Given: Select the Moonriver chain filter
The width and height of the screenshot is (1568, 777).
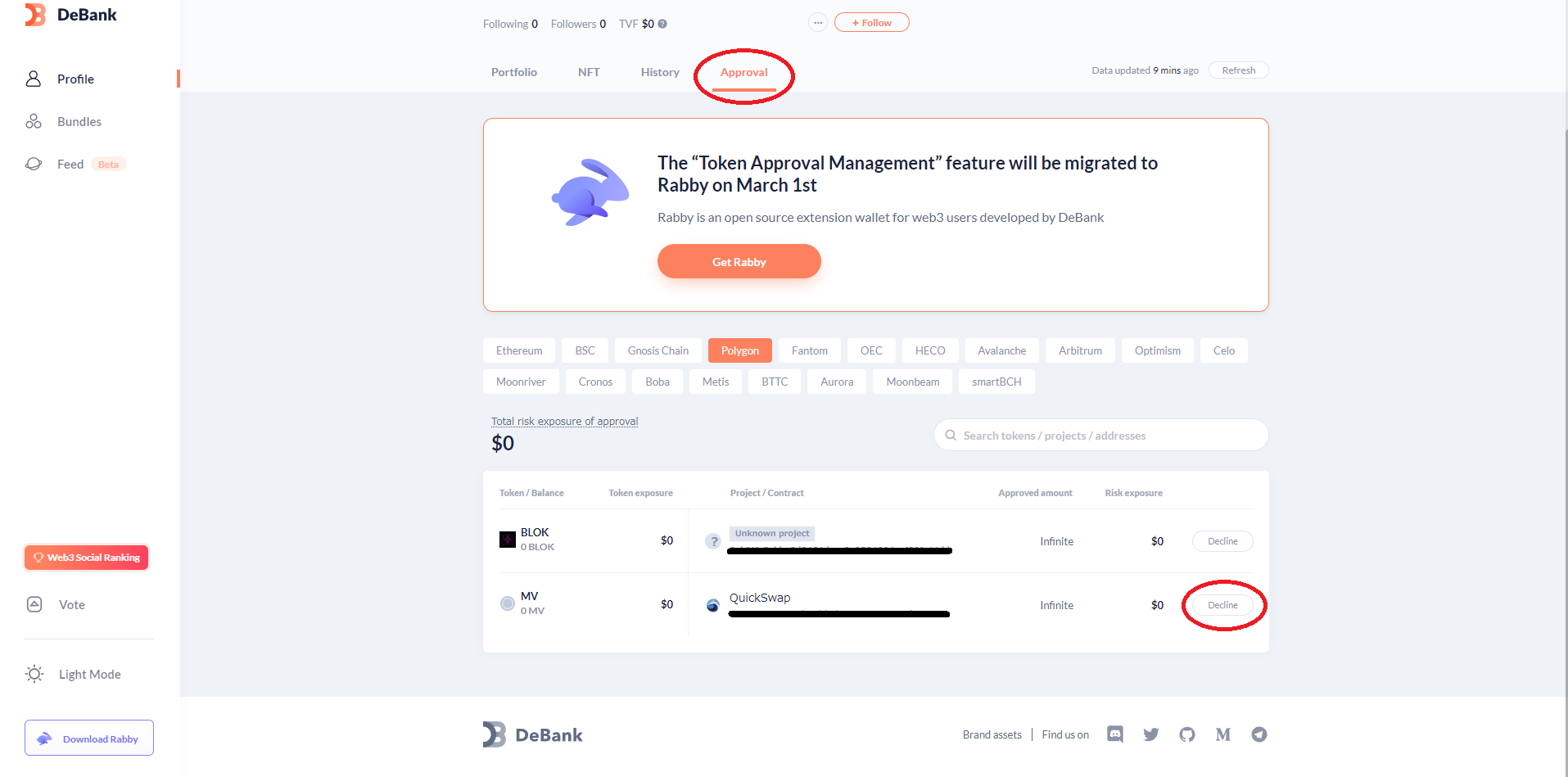Looking at the screenshot, I should tap(521, 382).
